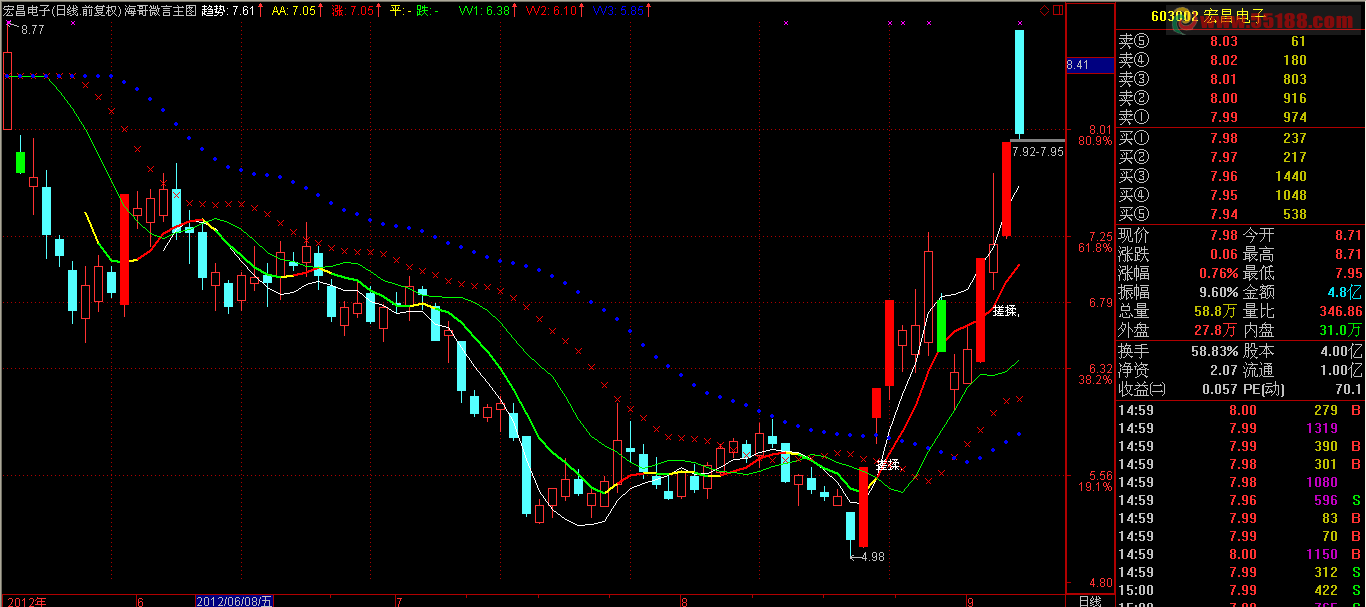
Task: Click the month 8 marker on time axis
Action: click(684, 601)
